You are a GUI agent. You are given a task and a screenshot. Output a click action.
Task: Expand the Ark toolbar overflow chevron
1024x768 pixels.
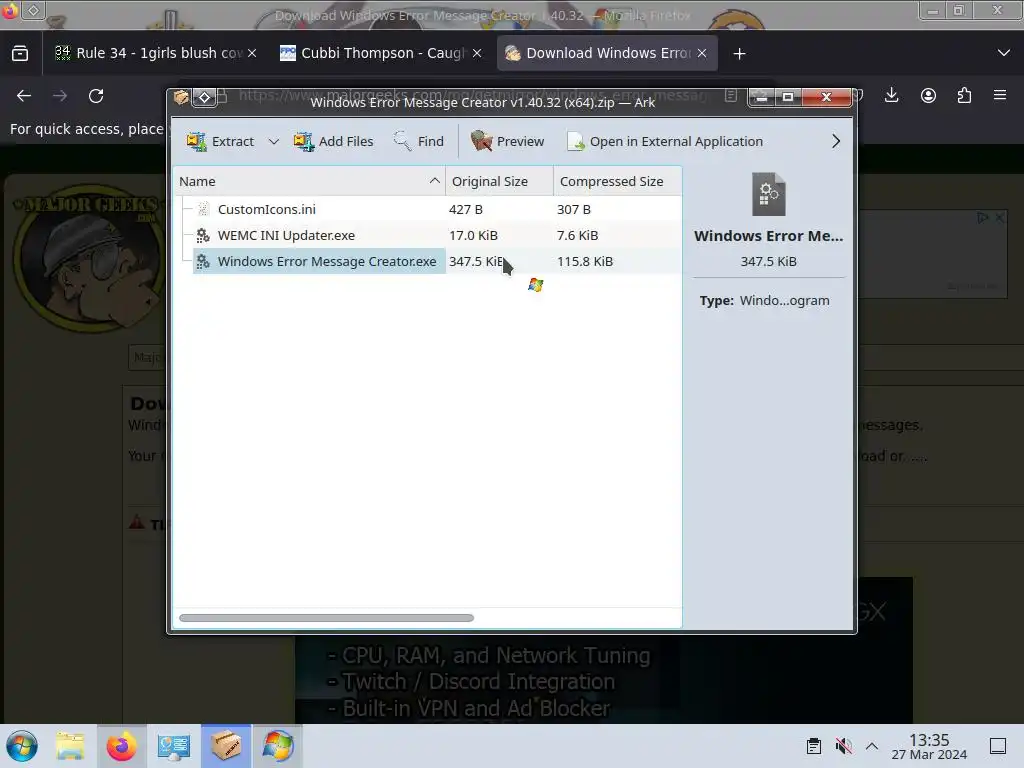click(835, 141)
